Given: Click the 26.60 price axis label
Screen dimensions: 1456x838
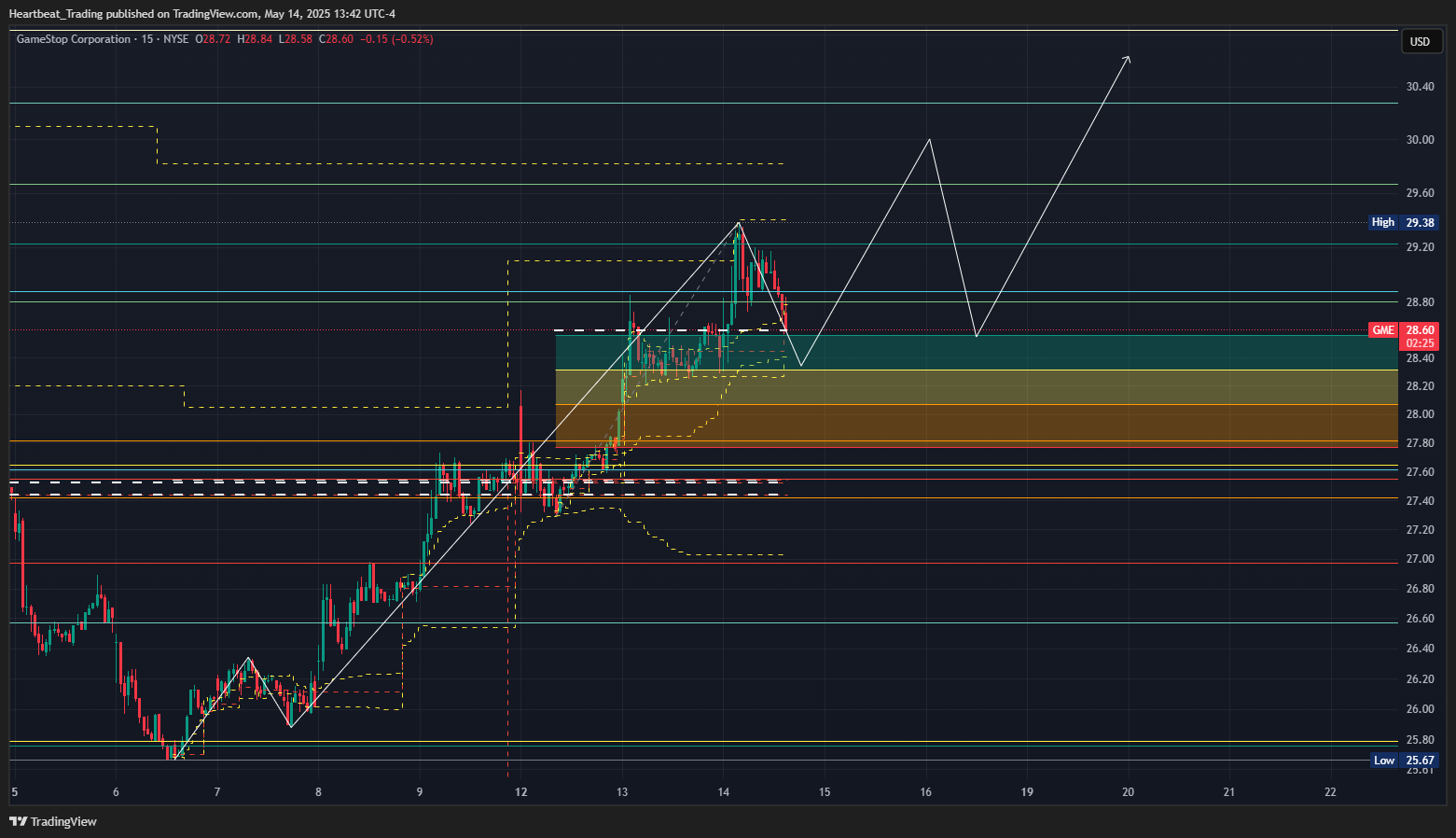Looking at the screenshot, I should (1420, 619).
